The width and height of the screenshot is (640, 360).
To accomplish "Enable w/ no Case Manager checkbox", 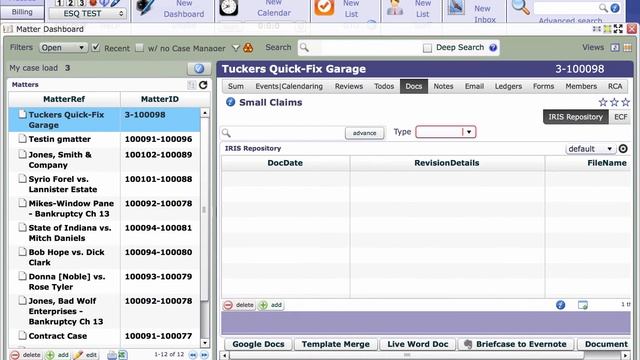I will coord(140,47).
